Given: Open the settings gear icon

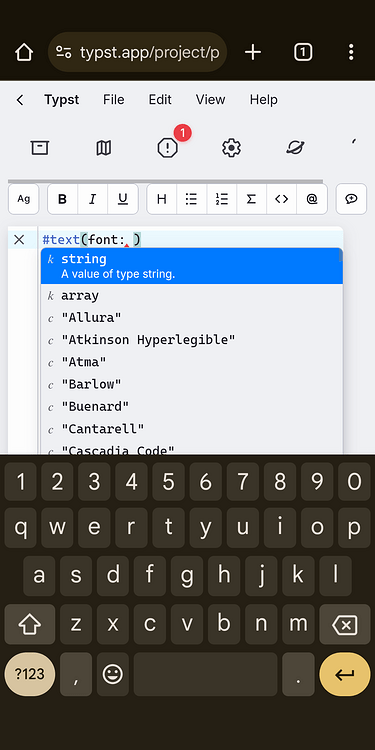Looking at the screenshot, I should [x=231, y=148].
